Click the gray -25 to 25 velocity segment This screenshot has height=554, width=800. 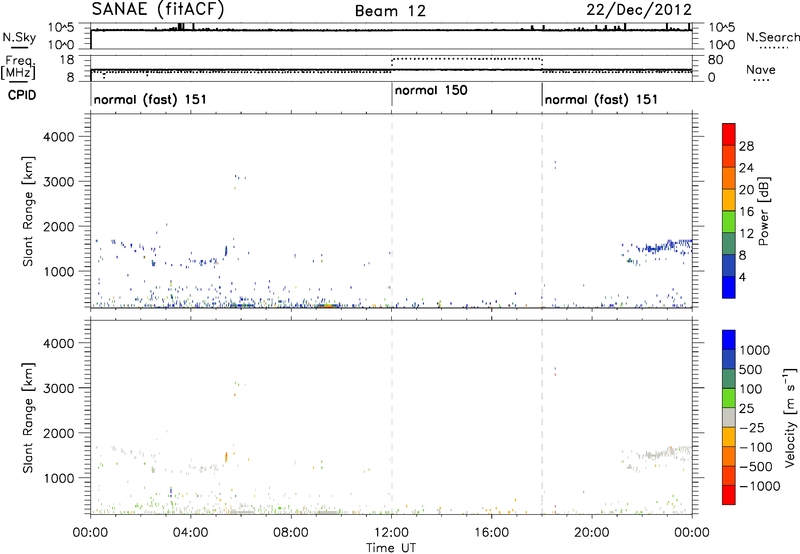(x=729, y=417)
